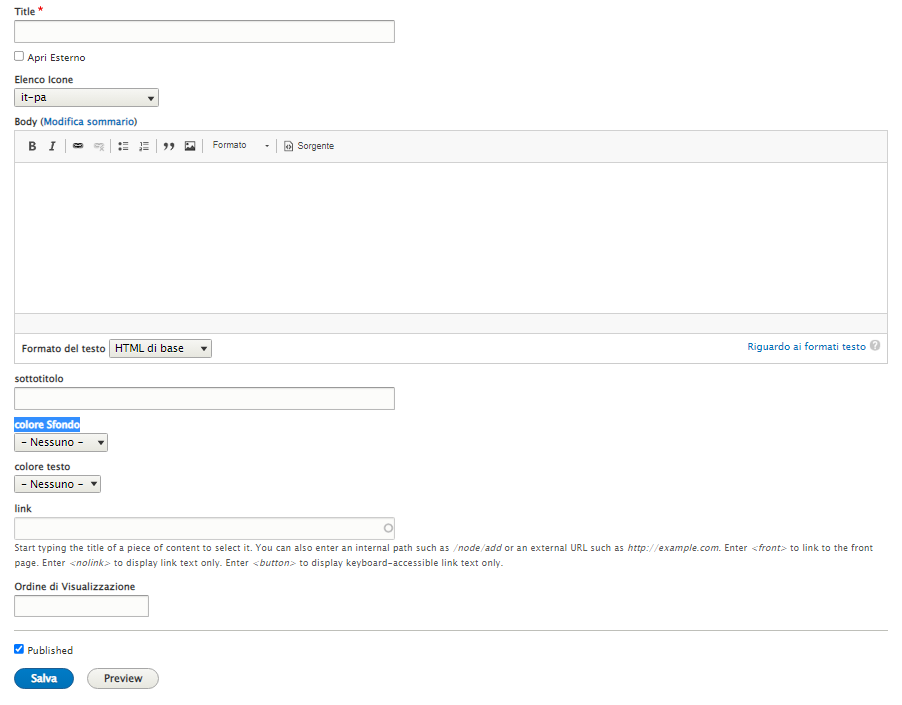Apply block quote formatting
The image size is (902, 705).
[x=169, y=146]
